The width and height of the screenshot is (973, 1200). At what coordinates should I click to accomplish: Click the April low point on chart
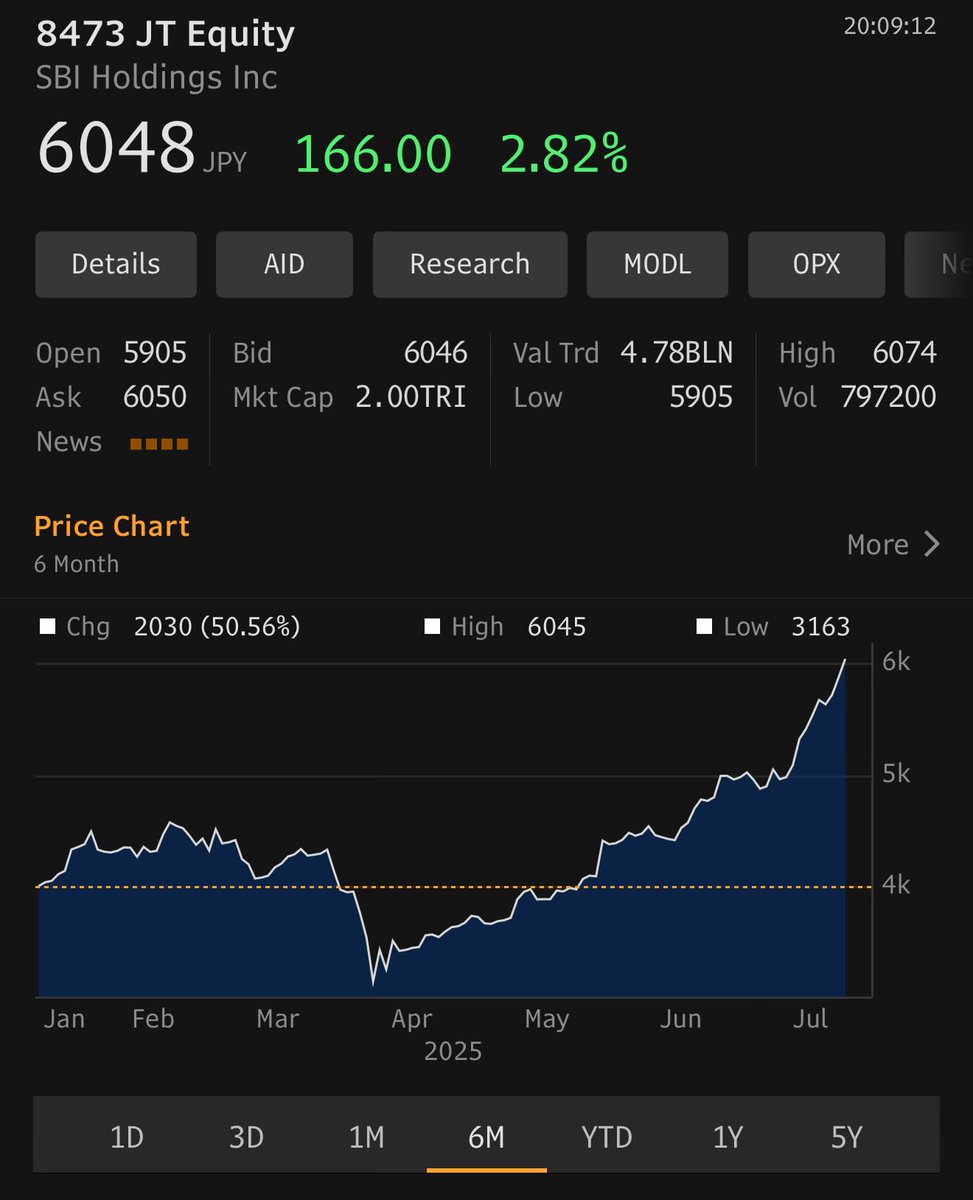374,983
